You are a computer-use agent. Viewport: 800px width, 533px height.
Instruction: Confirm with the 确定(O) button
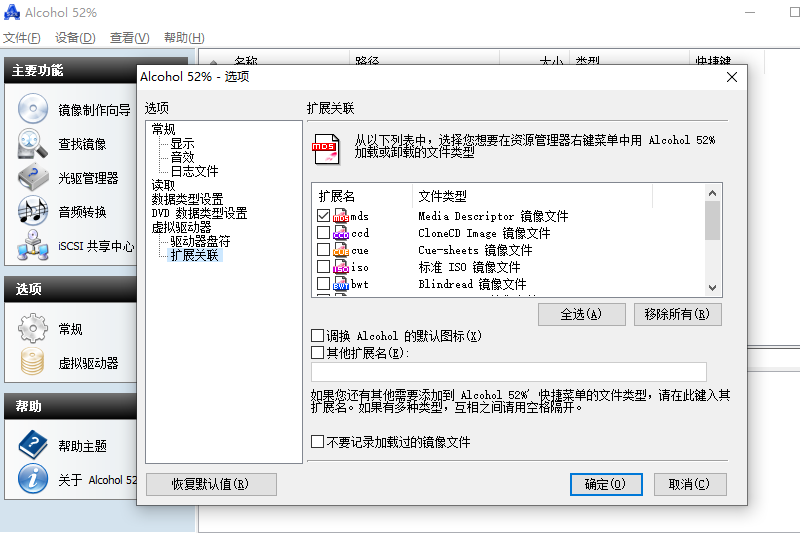[606, 484]
